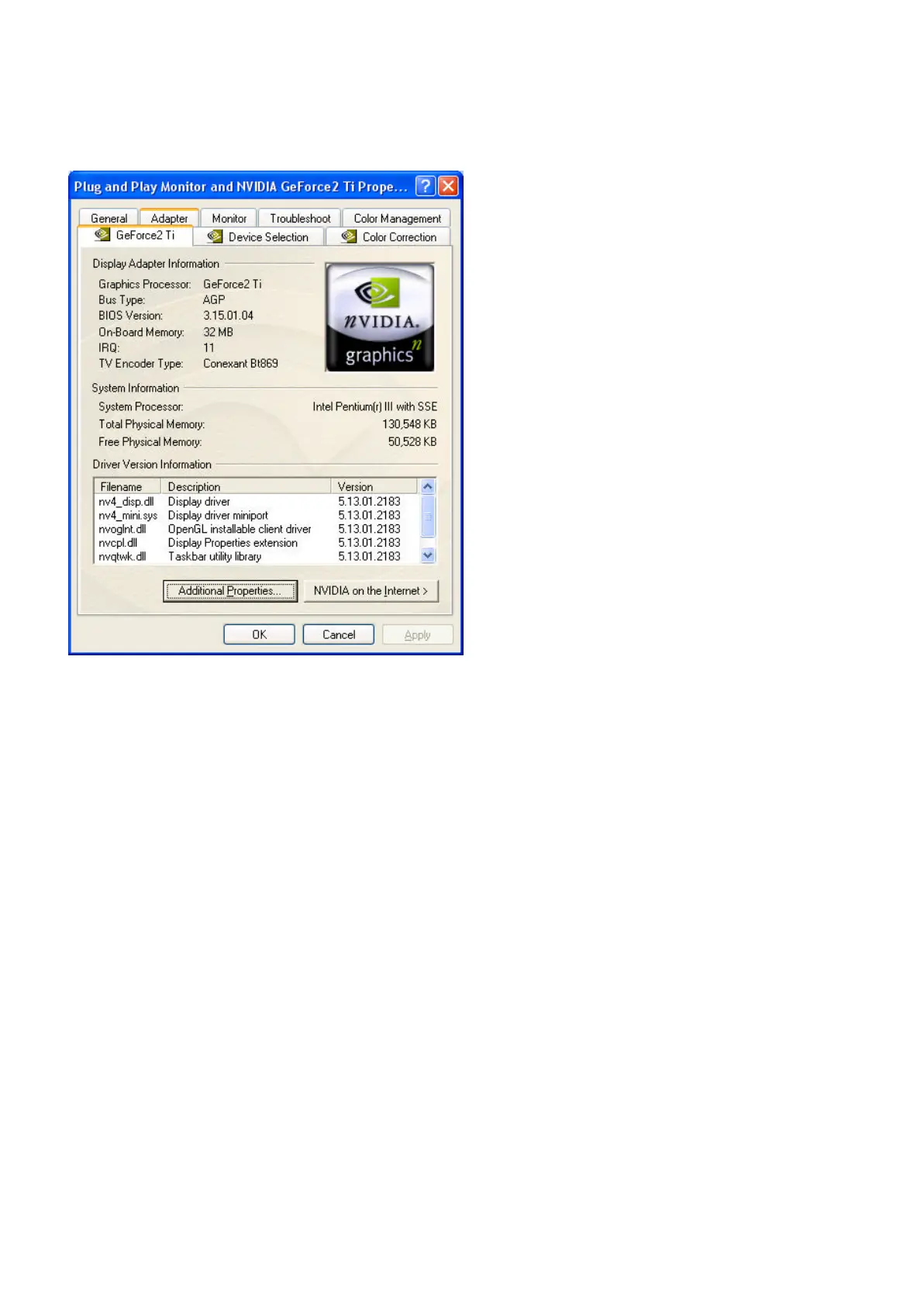The height and width of the screenshot is (1306, 924).
Task: Sort by Version column header
Action: (x=374, y=486)
